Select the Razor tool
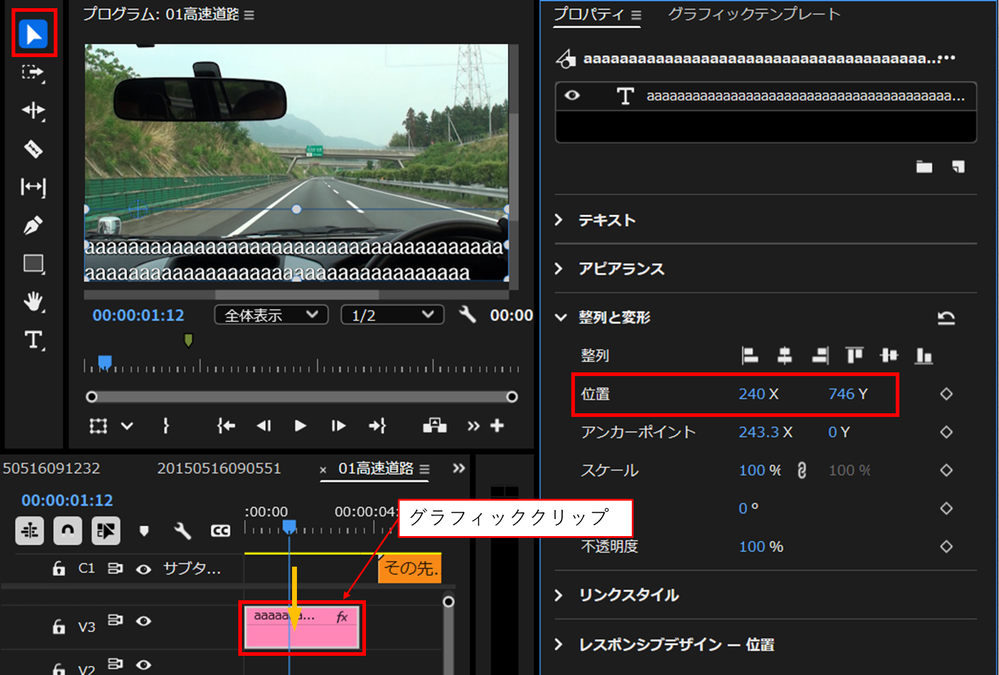The width and height of the screenshot is (999, 675). point(33,148)
